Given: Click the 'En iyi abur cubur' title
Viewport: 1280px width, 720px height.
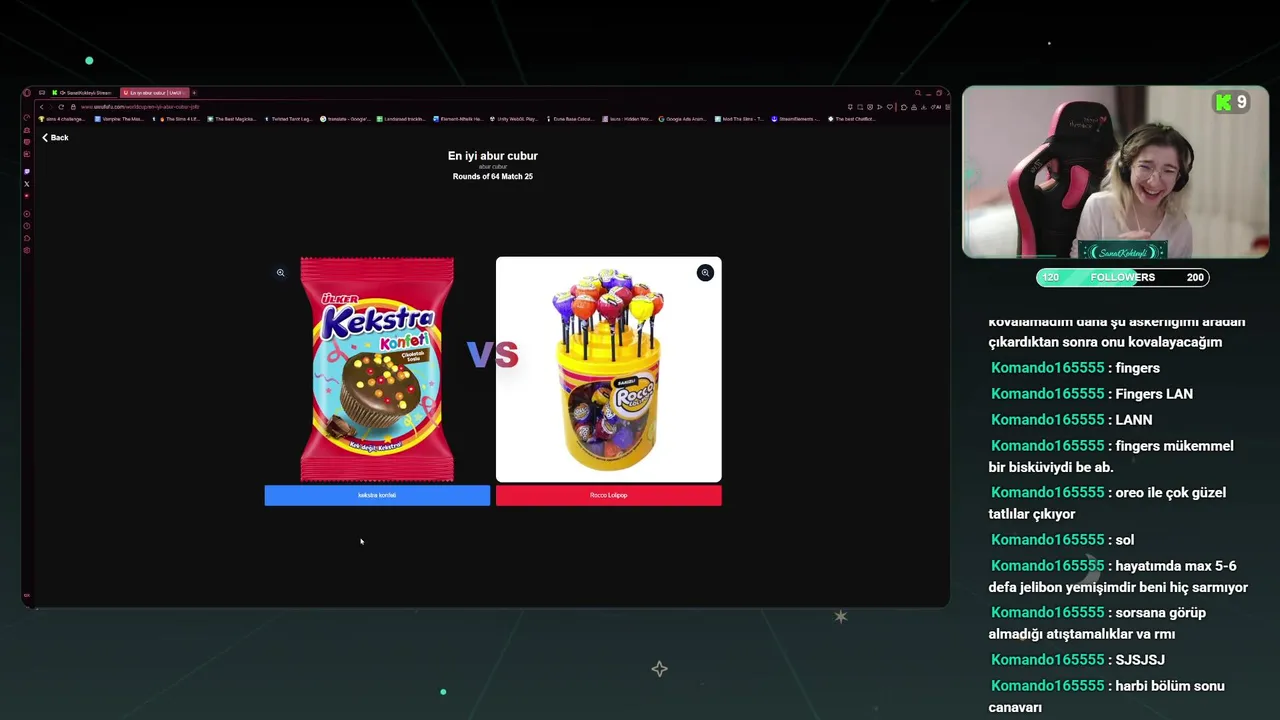Looking at the screenshot, I should [493, 156].
